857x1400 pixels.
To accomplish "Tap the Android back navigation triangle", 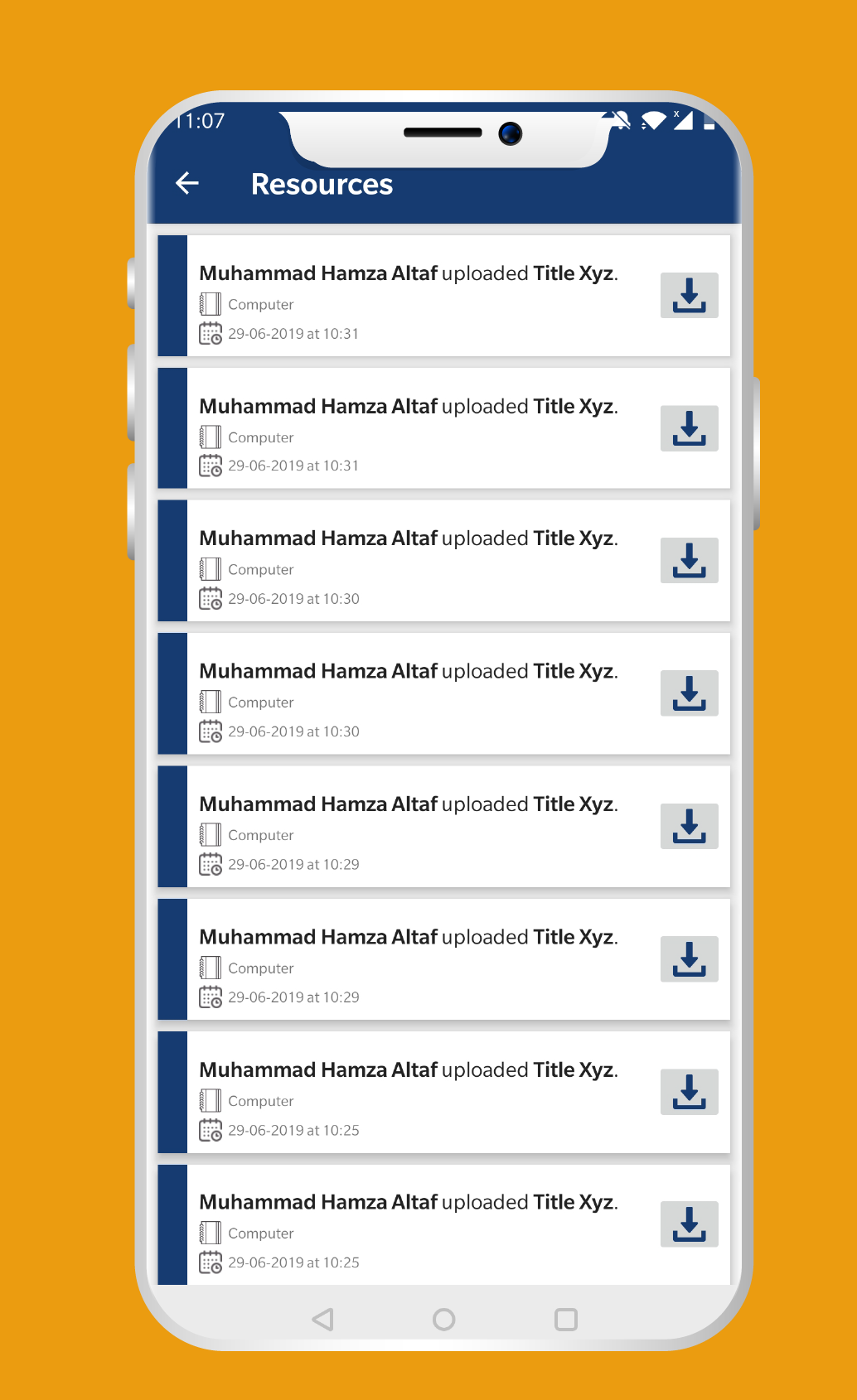I will tap(323, 1319).
